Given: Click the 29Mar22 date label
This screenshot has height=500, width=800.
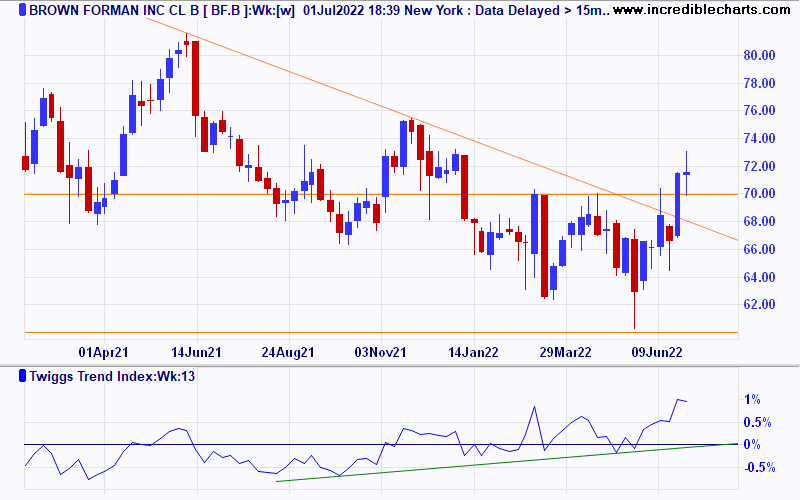Looking at the screenshot, I should [565, 353].
